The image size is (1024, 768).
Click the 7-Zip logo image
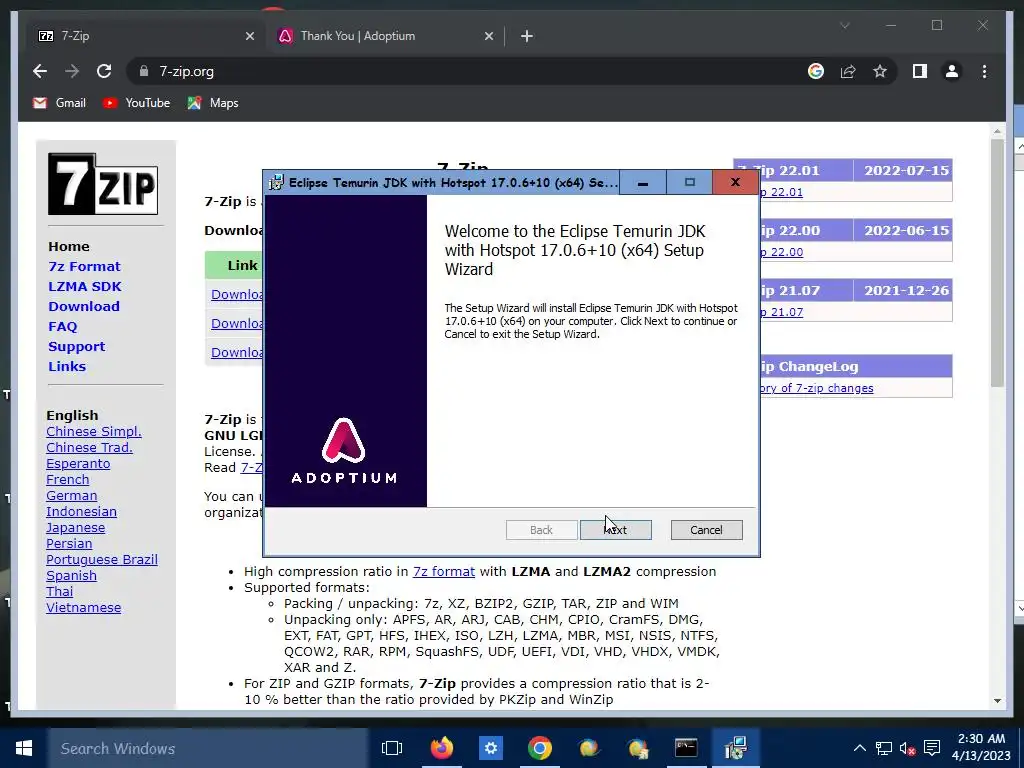103,184
